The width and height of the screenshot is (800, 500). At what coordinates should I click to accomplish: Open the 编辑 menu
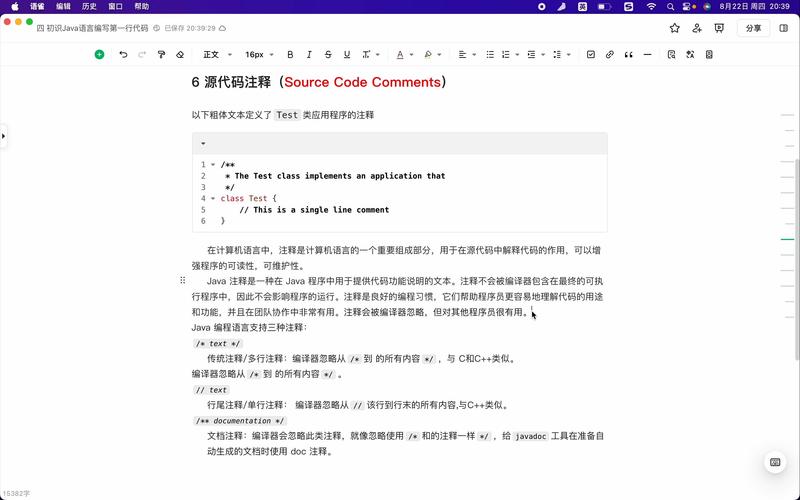[63, 7]
